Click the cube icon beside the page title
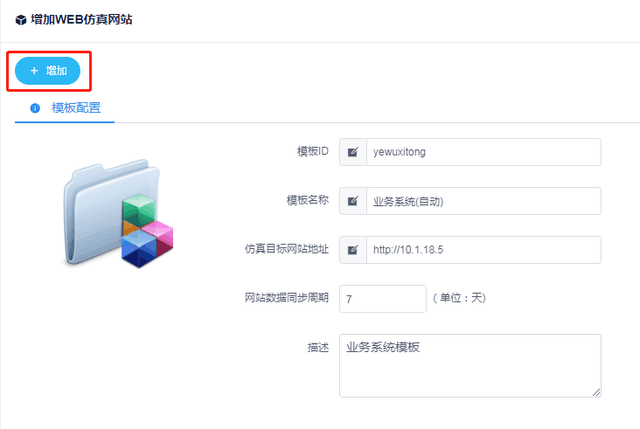640x429 pixels. pos(20,19)
